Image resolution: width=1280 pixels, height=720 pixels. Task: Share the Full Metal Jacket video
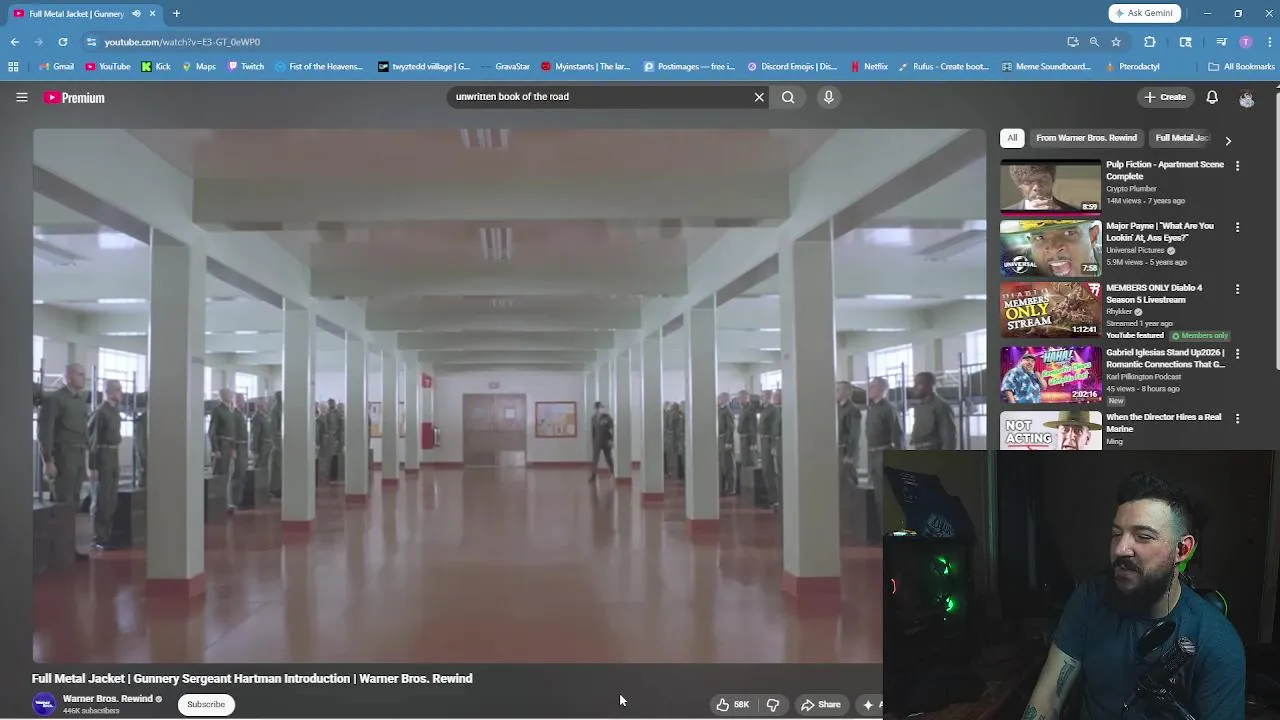(x=821, y=704)
